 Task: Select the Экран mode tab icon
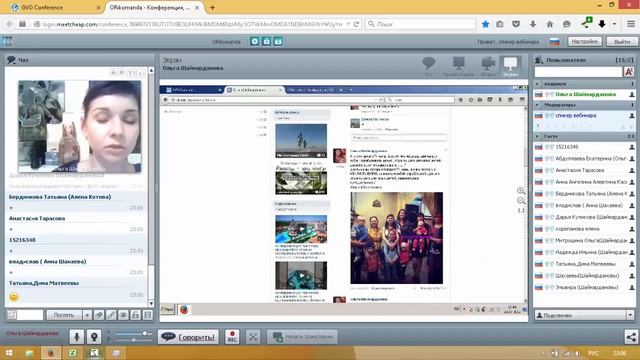pos(510,66)
